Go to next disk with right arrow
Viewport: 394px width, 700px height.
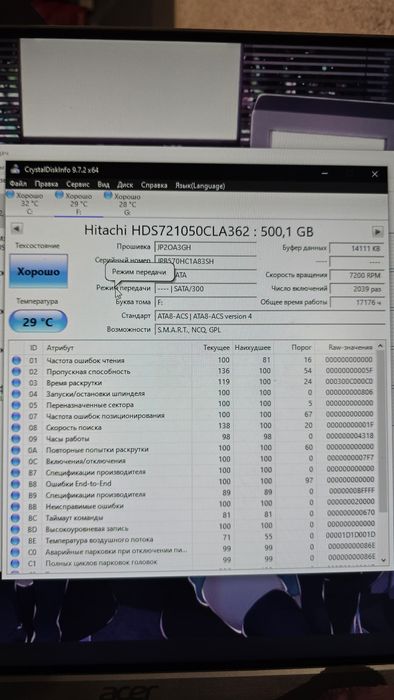377,232
